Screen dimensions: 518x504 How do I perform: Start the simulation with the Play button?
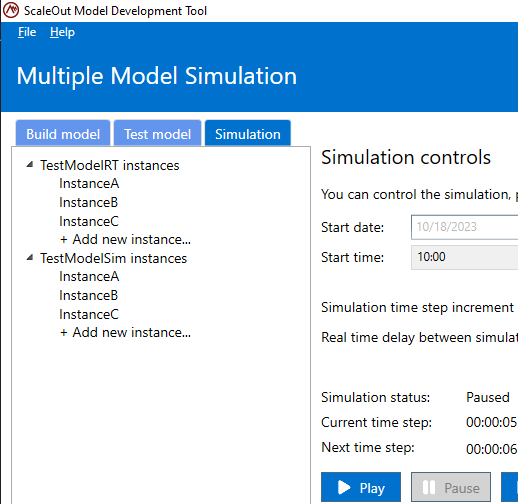(361, 487)
